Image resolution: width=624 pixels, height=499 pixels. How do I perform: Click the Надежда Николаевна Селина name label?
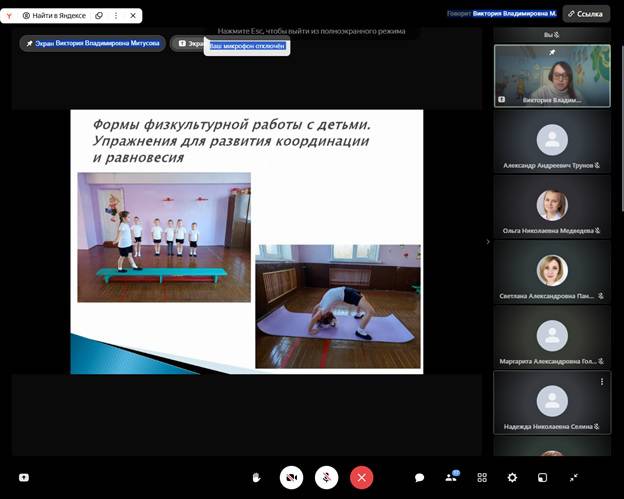548,427
